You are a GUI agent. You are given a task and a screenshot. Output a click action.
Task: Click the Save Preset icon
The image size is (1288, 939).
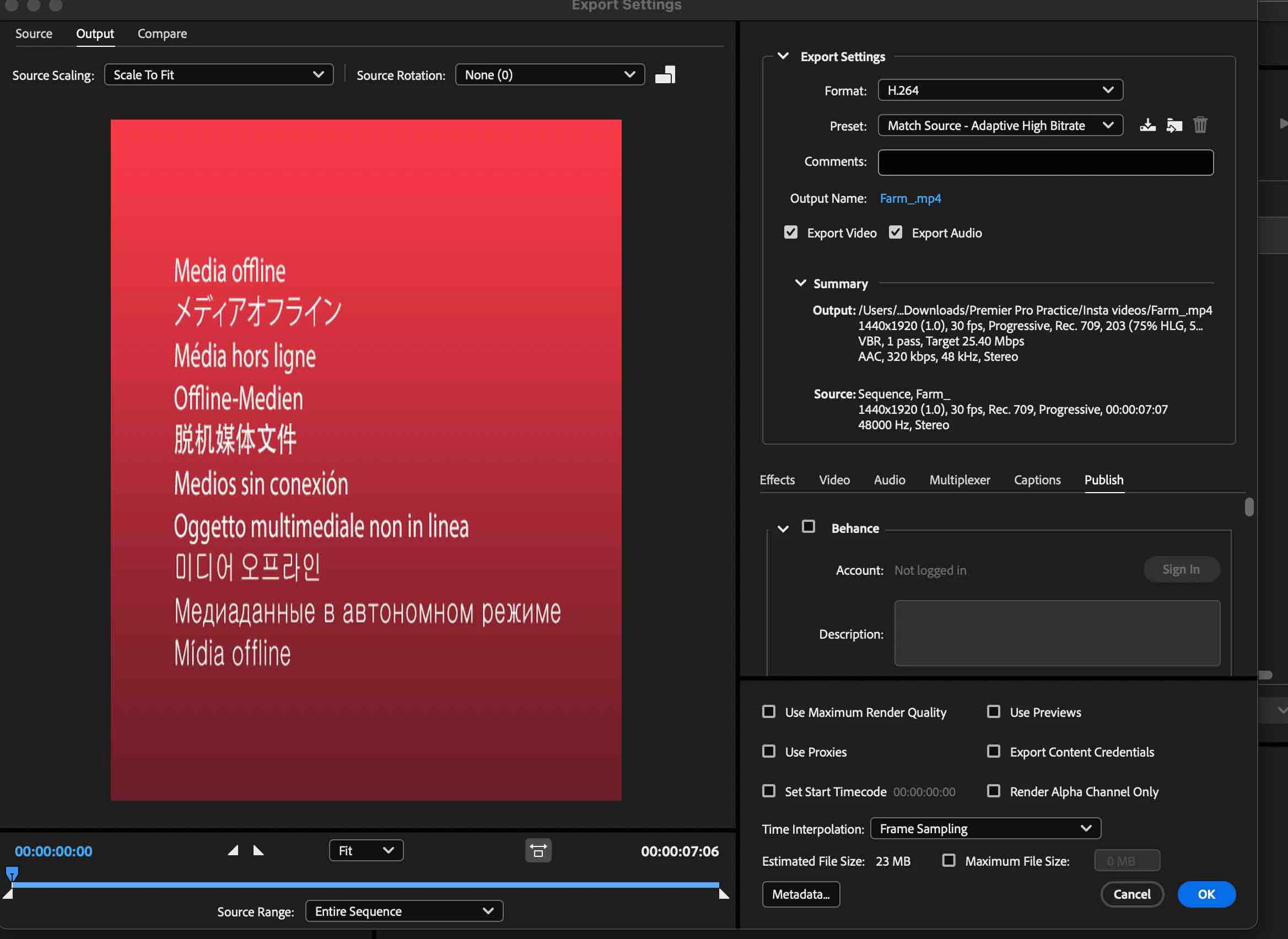tap(1147, 125)
